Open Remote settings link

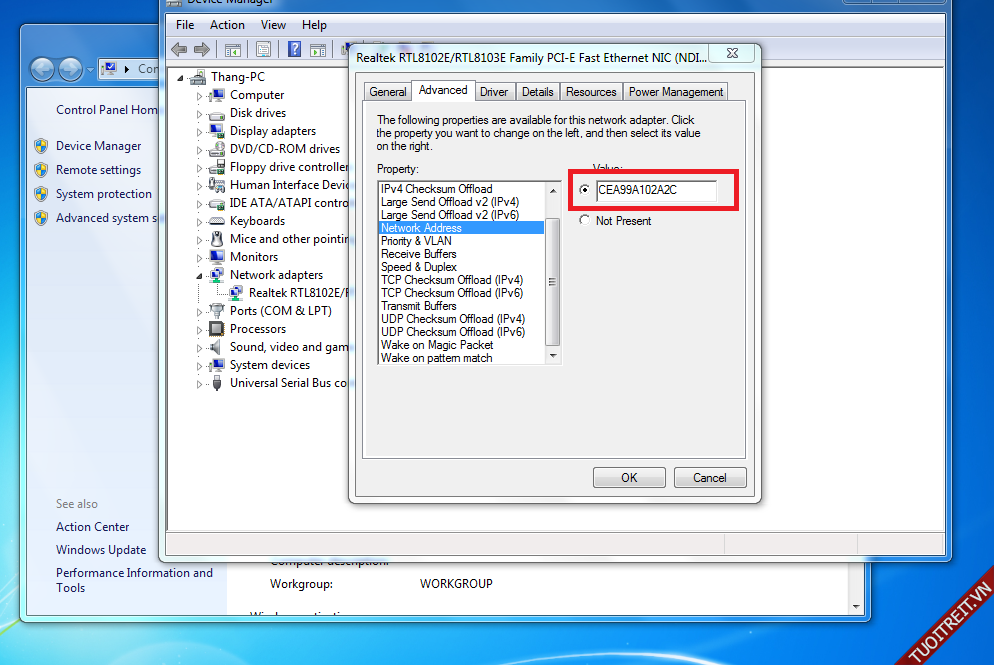(x=98, y=170)
